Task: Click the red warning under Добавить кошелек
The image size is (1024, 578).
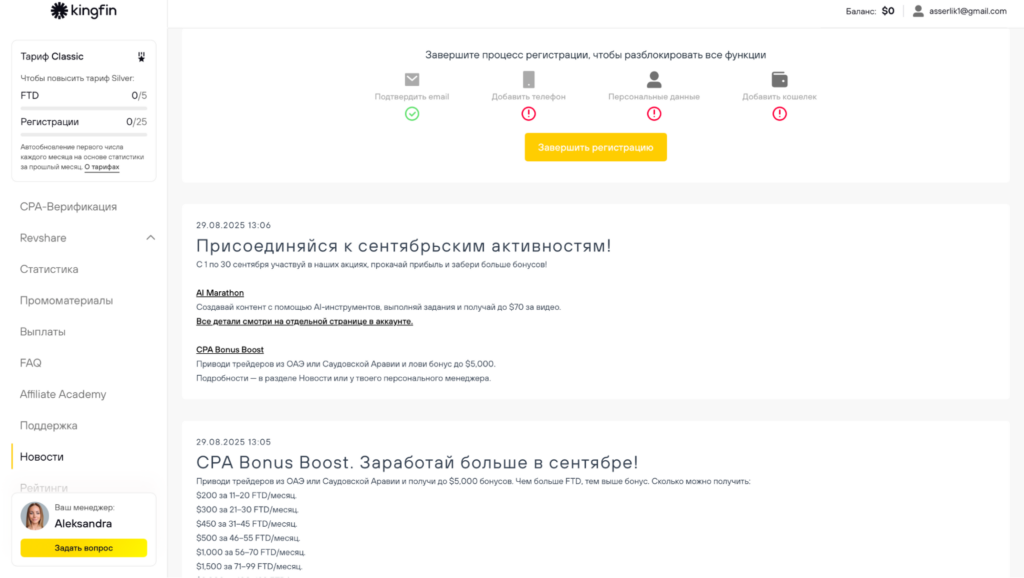Action: 779,114
